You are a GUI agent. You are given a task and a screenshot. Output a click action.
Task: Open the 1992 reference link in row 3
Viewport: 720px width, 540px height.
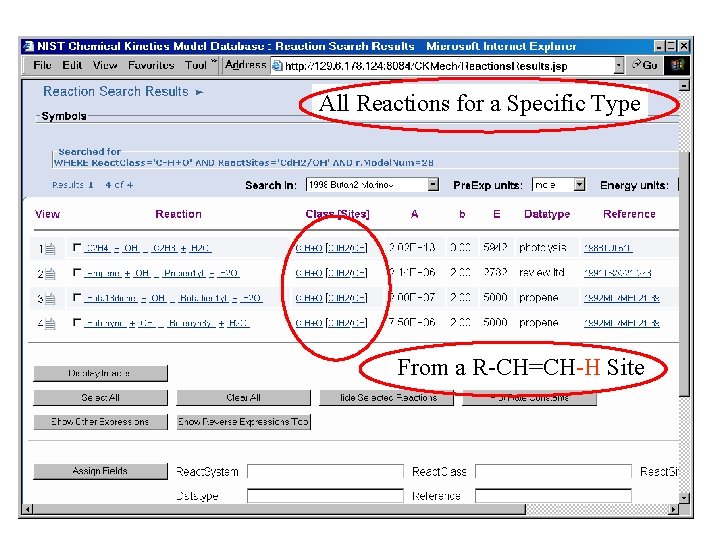622,298
